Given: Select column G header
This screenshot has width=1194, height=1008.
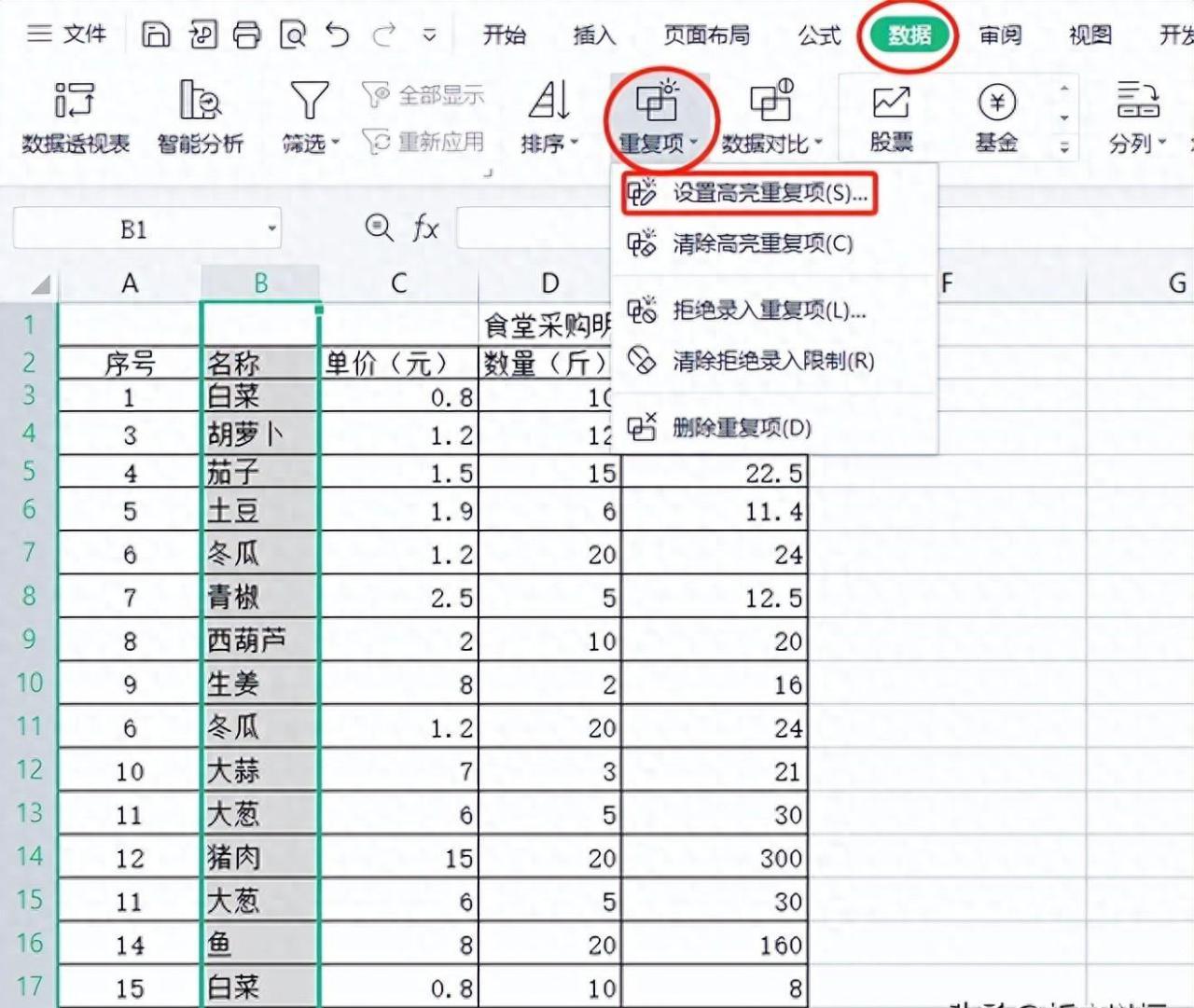Looking at the screenshot, I should pyautogui.click(x=1176, y=283).
